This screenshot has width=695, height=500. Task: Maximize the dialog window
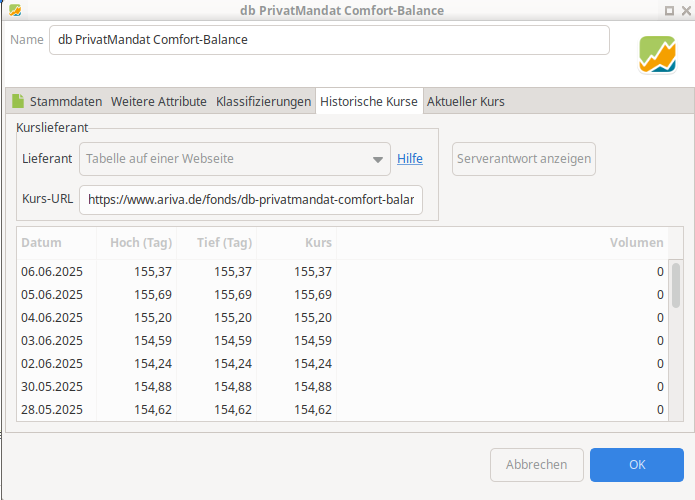(669, 11)
